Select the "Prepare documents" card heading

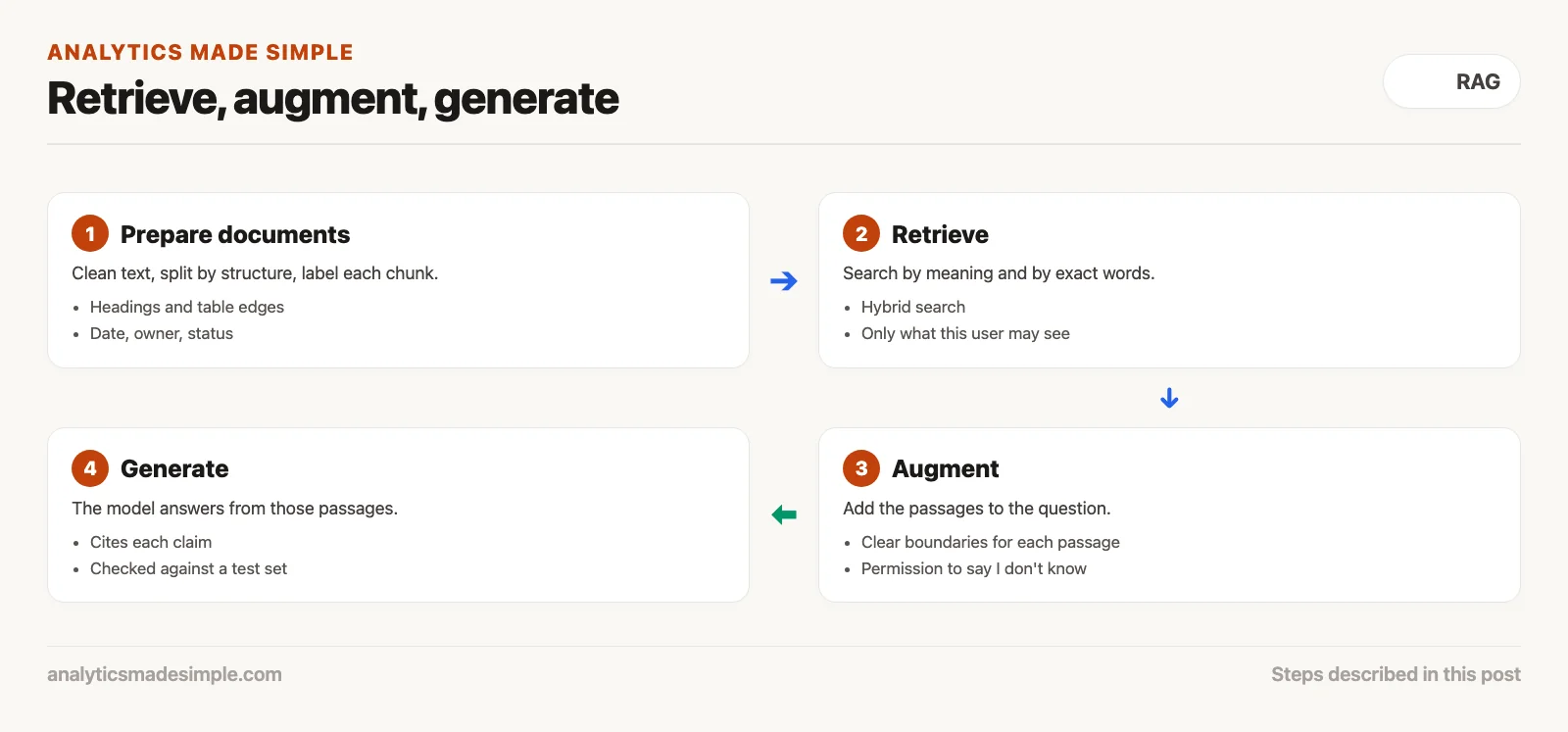[235, 234]
